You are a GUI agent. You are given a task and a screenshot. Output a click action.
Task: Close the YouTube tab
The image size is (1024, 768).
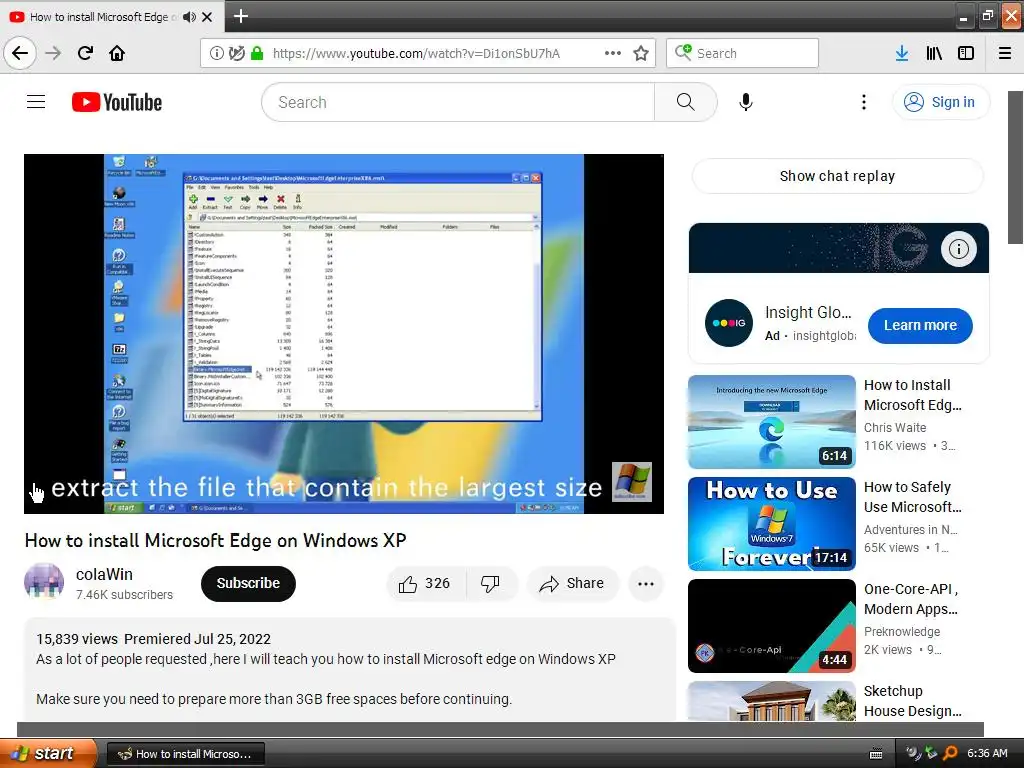[x=207, y=17]
